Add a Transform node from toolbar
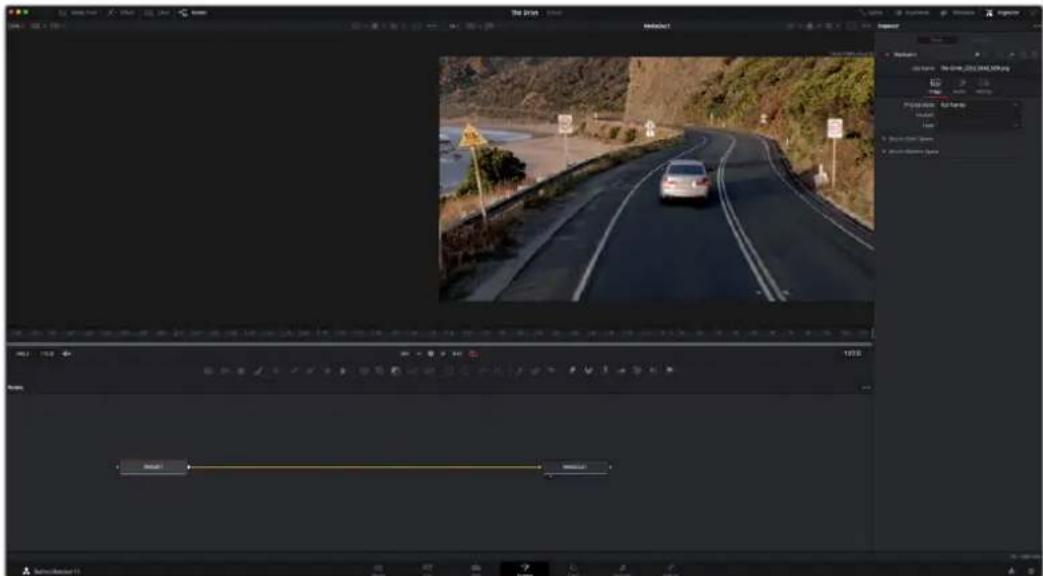 click(x=429, y=370)
